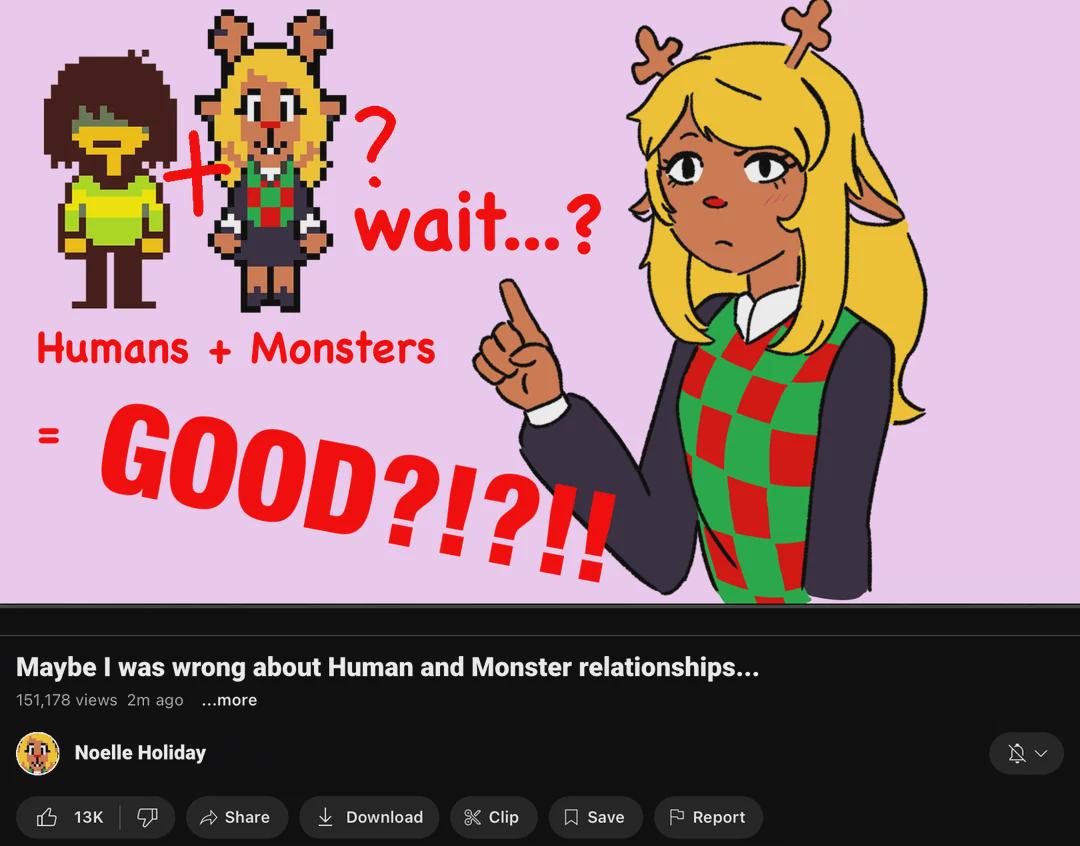This screenshot has height=846, width=1080.
Task: Expand the notification options chevron
Action: click(1041, 753)
